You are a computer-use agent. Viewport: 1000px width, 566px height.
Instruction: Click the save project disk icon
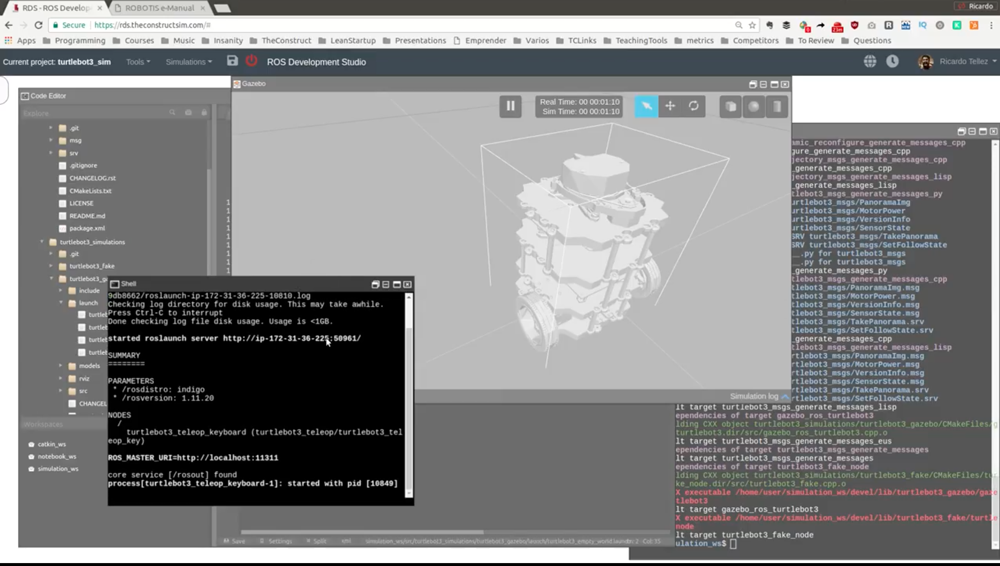point(232,61)
